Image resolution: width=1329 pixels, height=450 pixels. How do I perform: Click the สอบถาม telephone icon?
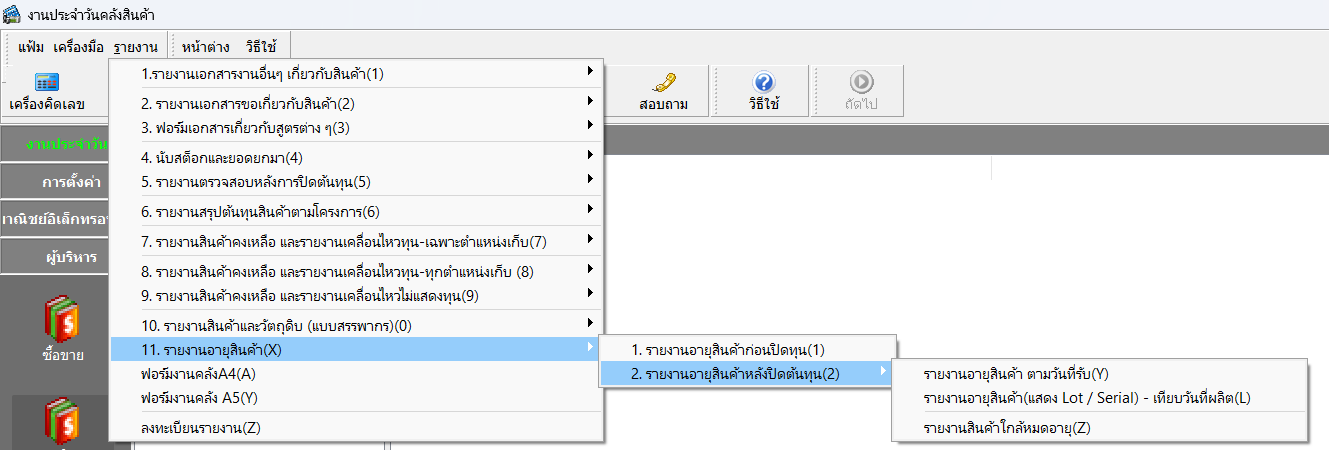tap(663, 83)
